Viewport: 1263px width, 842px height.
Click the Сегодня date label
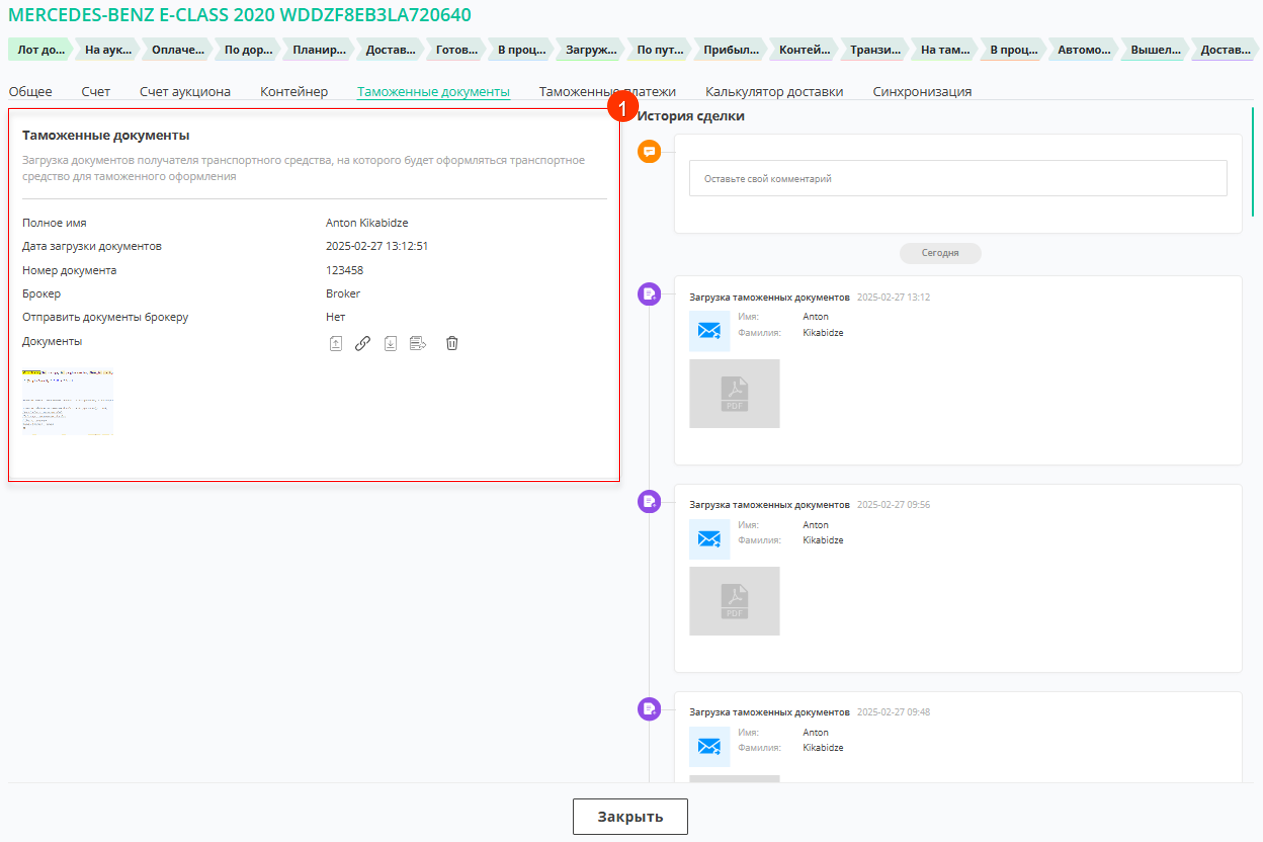[940, 253]
